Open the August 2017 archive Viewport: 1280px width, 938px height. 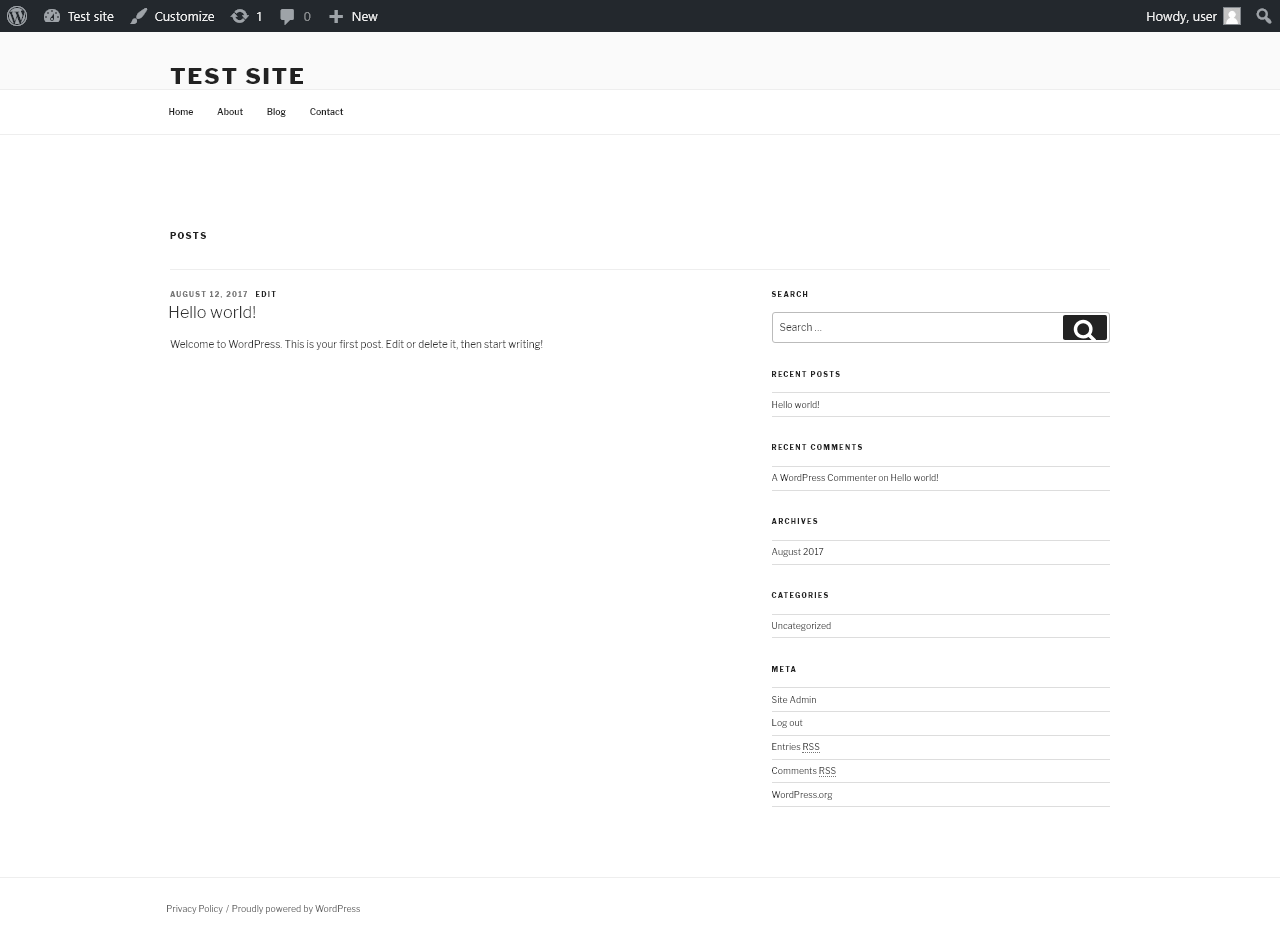797,552
